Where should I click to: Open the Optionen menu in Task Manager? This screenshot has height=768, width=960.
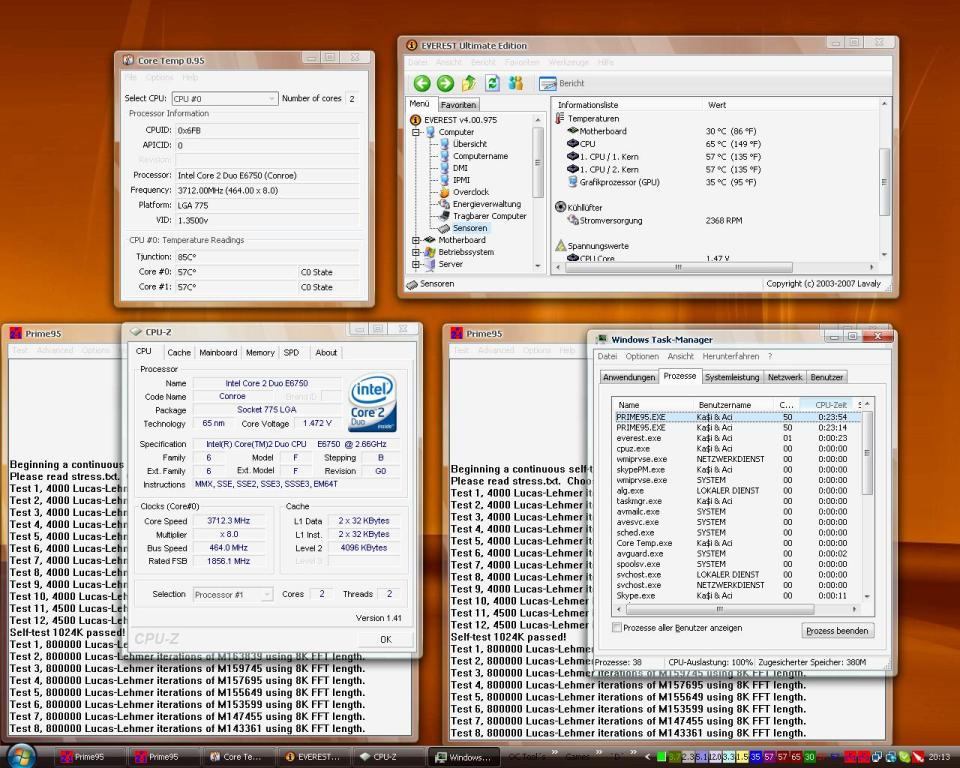(x=642, y=356)
